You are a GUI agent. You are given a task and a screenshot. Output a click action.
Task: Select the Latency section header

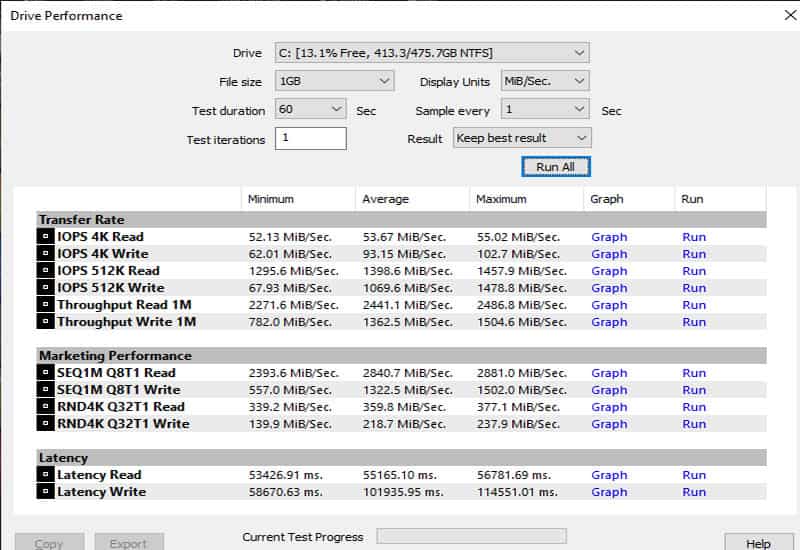[x=401, y=458]
